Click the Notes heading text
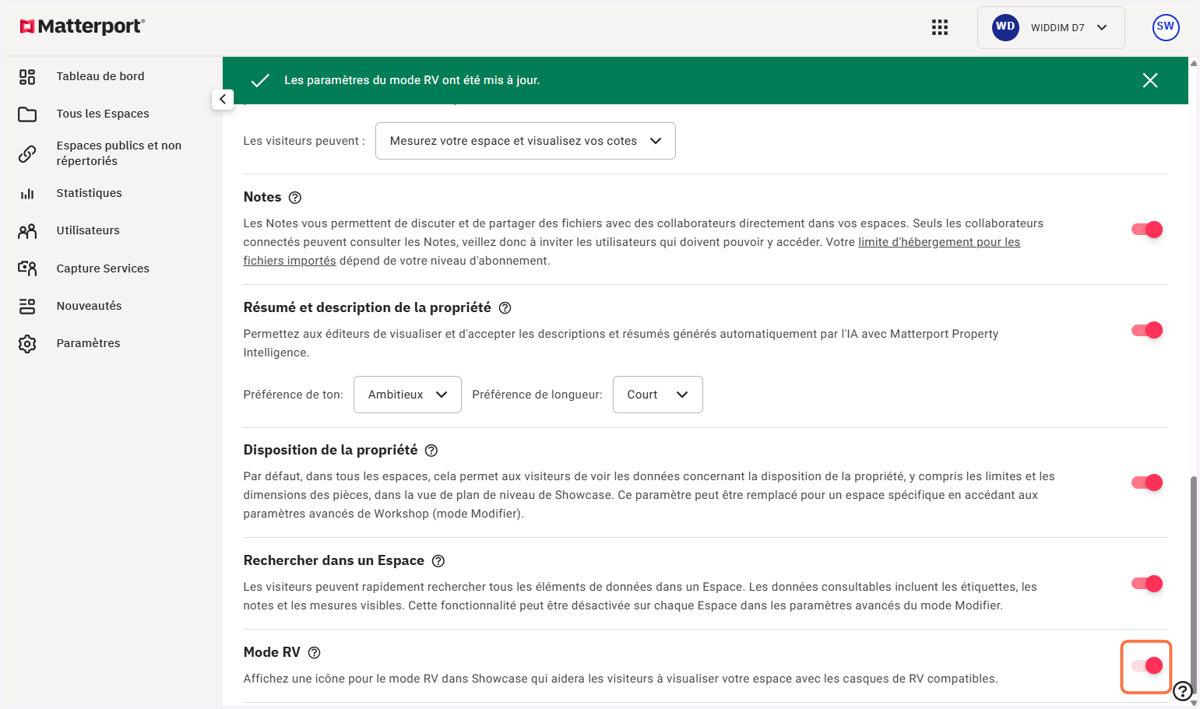Viewport: 1200px width, 709px height. pos(262,197)
